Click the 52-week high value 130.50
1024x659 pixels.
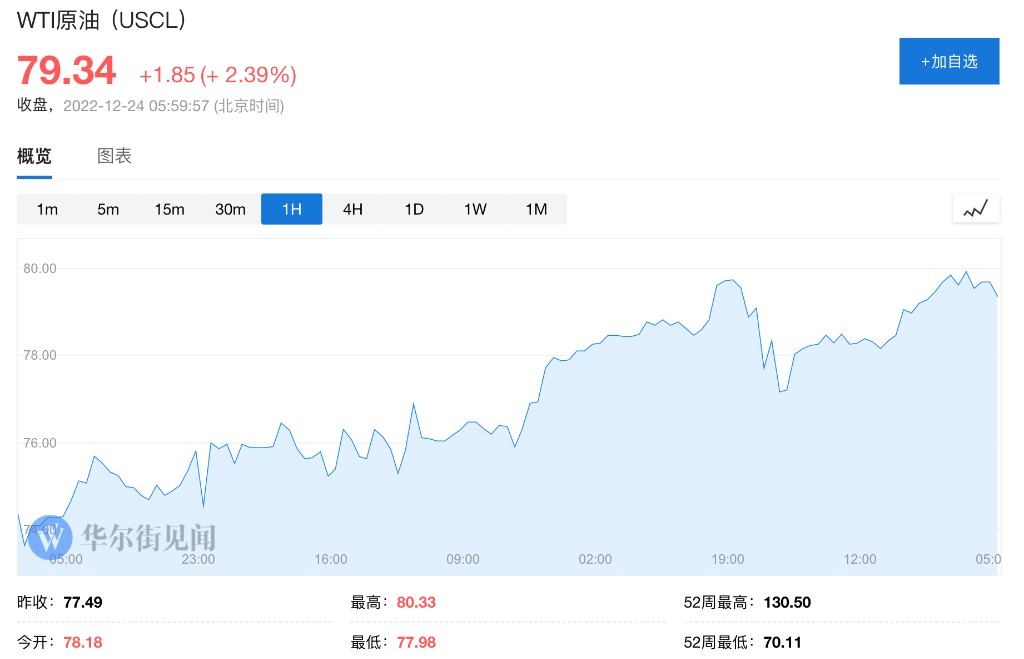click(787, 603)
